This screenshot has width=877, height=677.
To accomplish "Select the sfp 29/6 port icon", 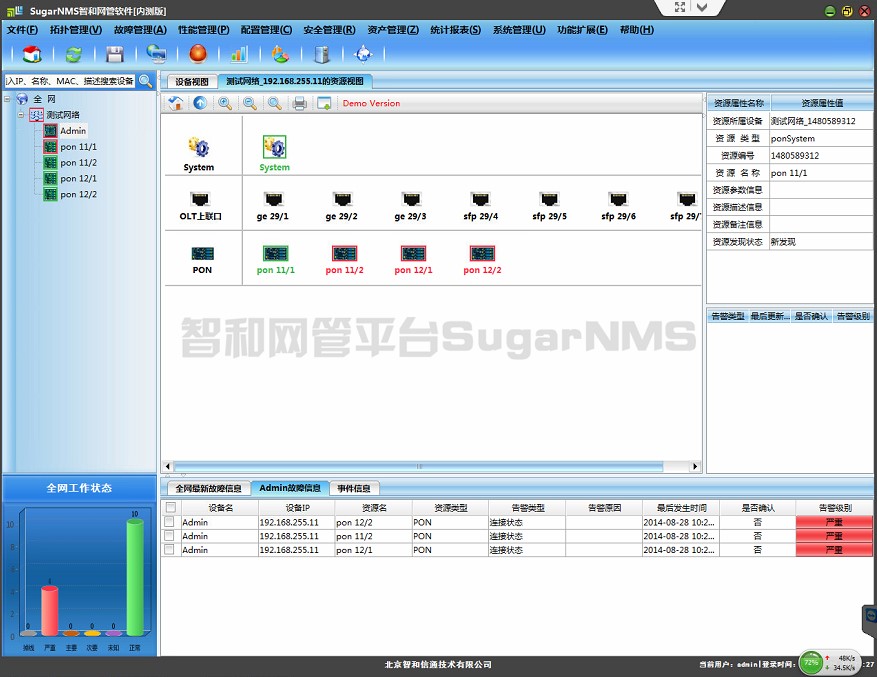I will point(619,199).
